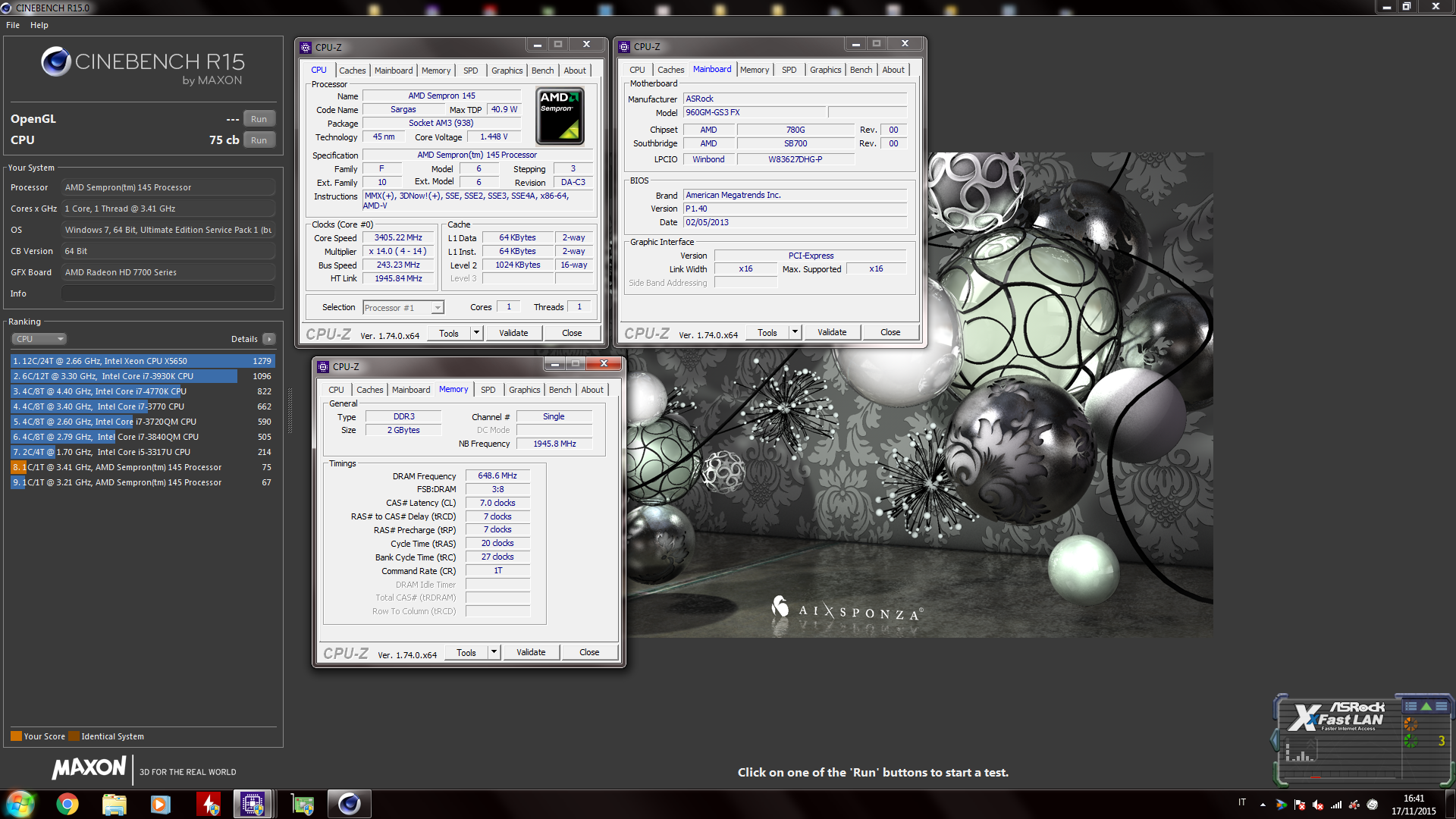
Task: Open the SPD tab in Memory window
Action: pyautogui.click(x=488, y=390)
